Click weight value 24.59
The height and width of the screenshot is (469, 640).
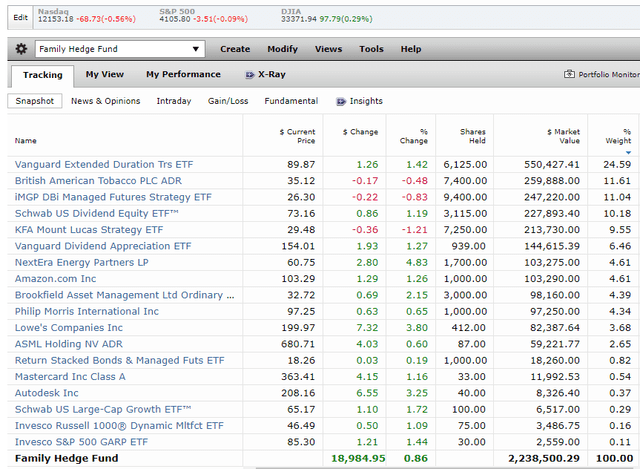pyautogui.click(x=617, y=164)
